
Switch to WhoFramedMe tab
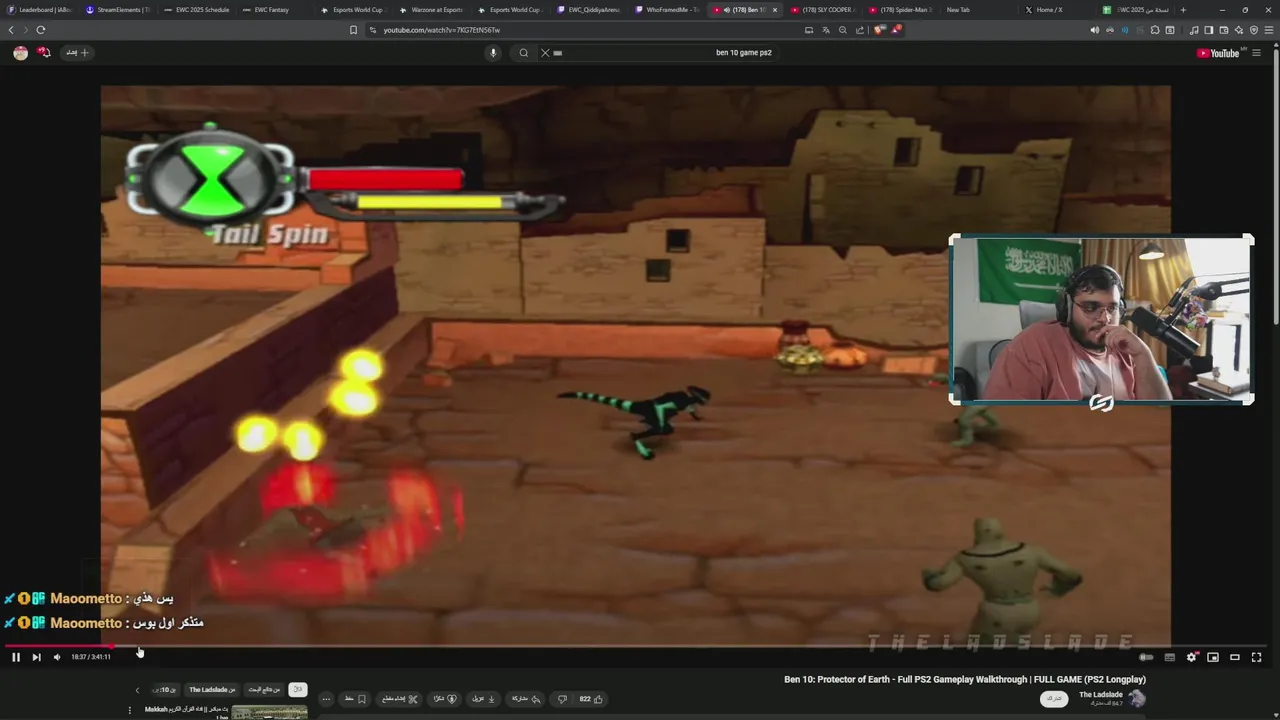click(669, 10)
